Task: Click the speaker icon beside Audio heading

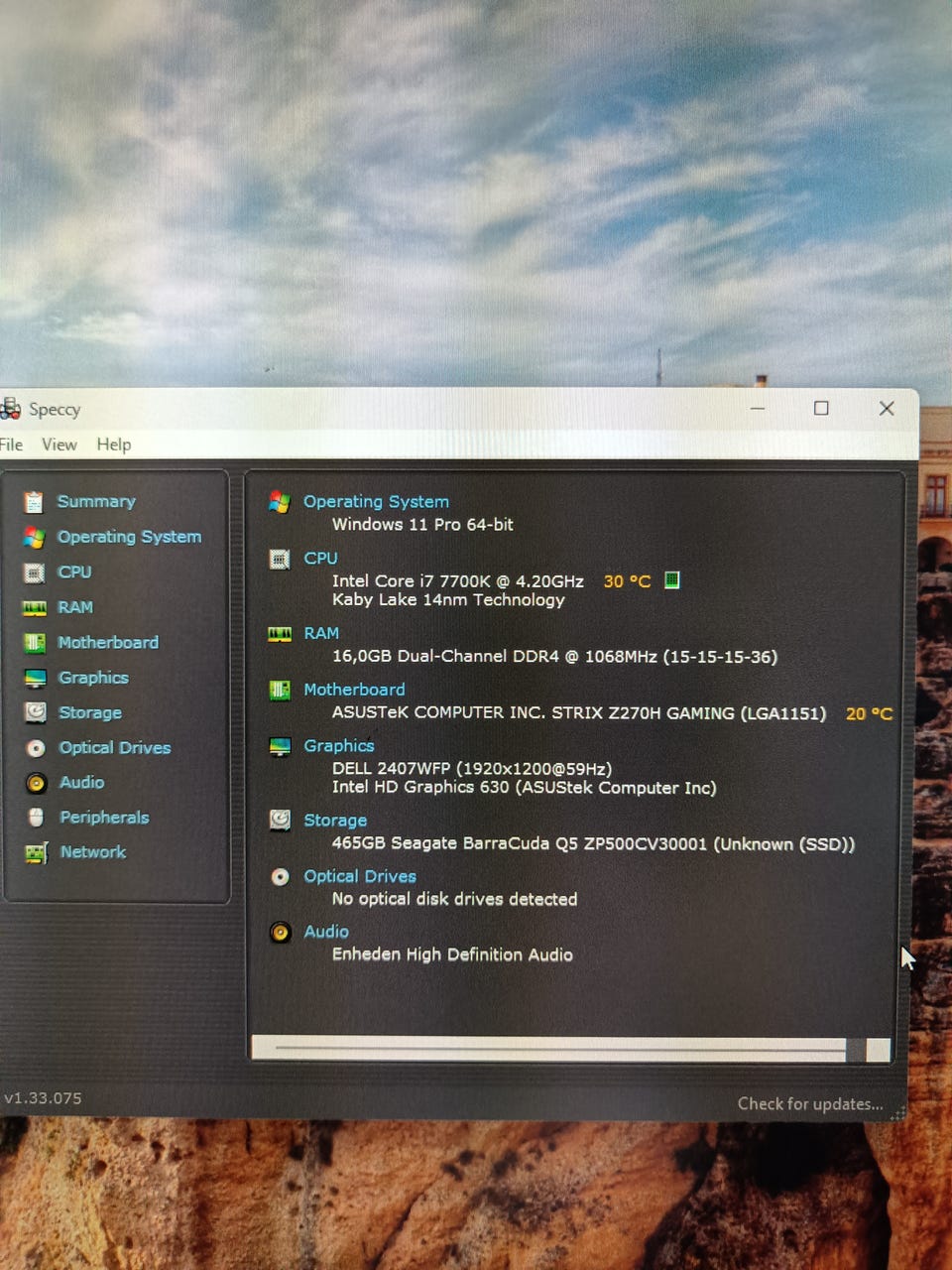Action: tap(281, 932)
